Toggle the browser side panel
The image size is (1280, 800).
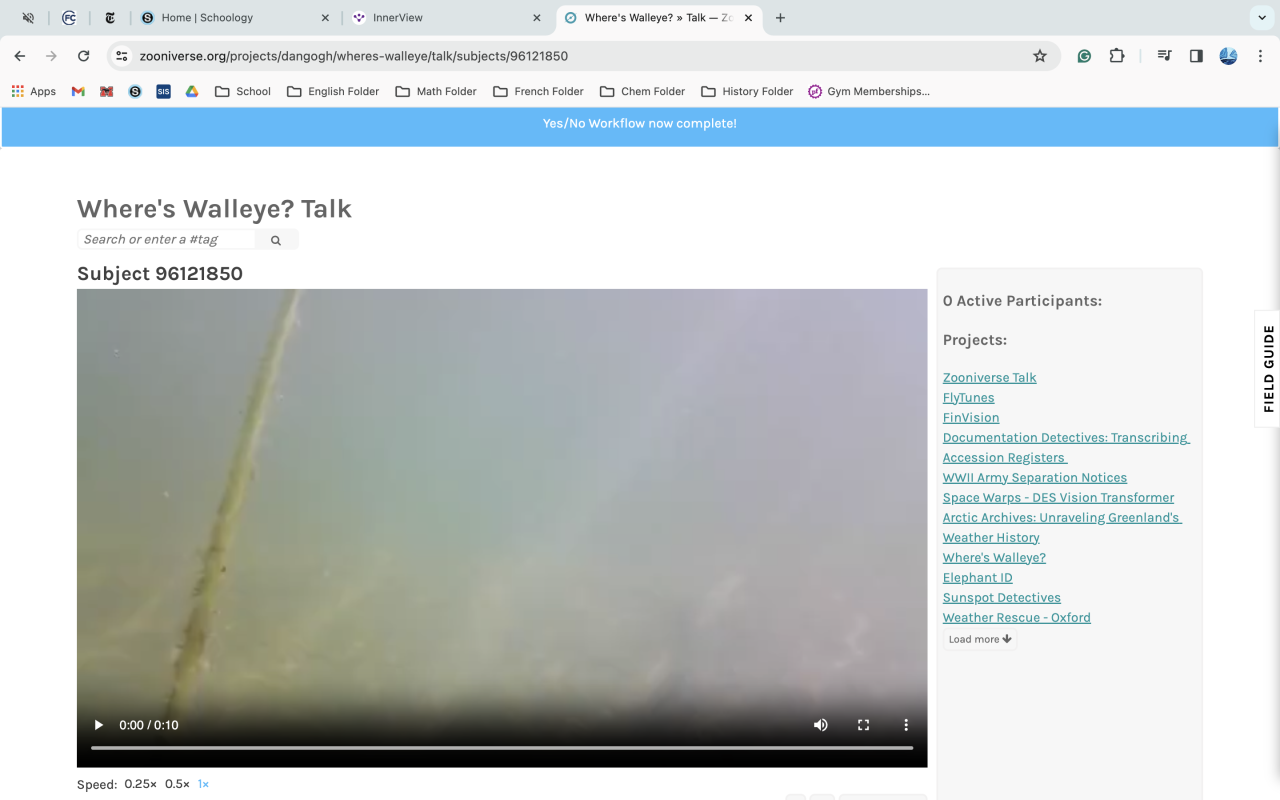point(1196,56)
